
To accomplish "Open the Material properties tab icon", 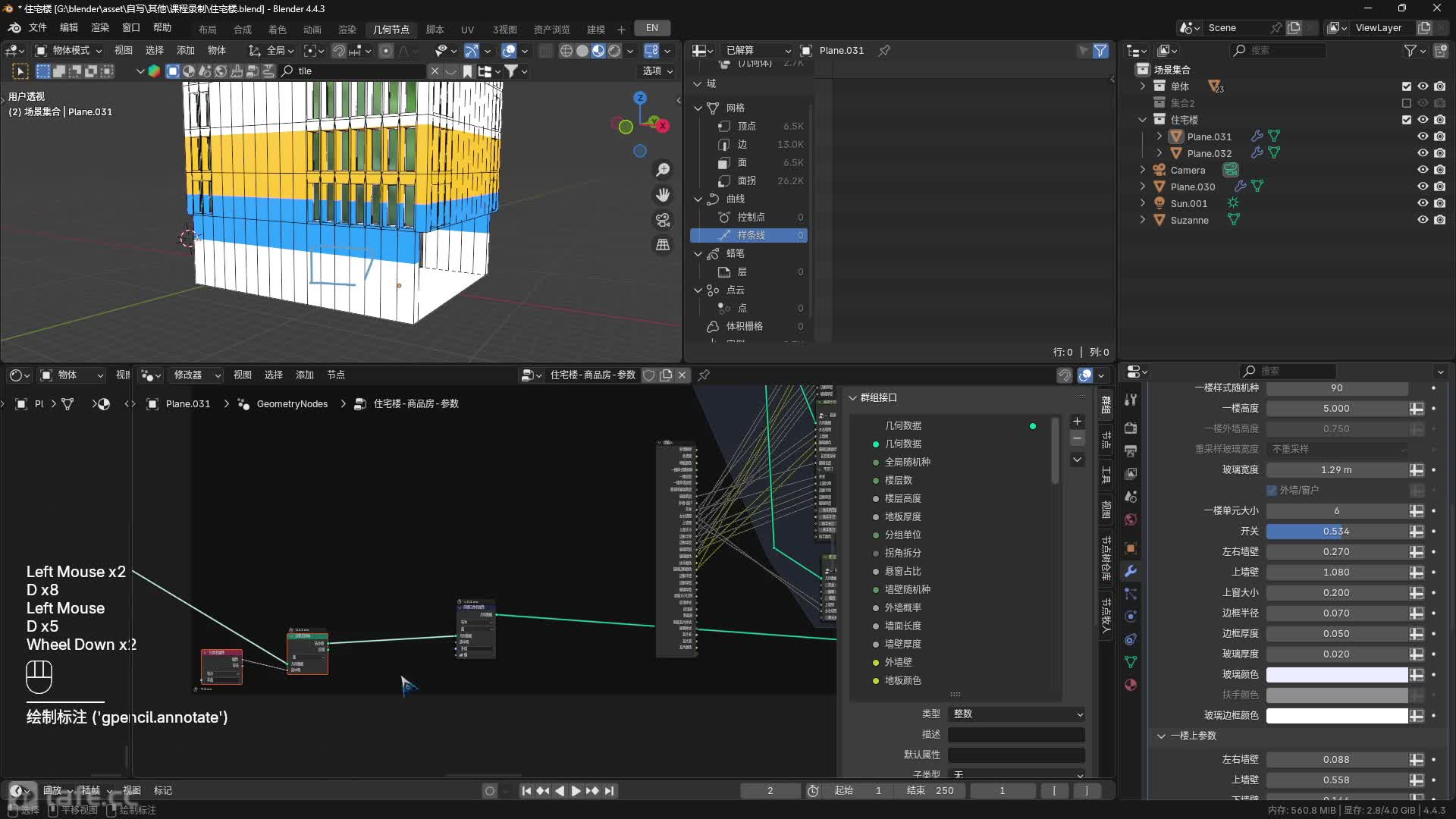I will pyautogui.click(x=1131, y=685).
